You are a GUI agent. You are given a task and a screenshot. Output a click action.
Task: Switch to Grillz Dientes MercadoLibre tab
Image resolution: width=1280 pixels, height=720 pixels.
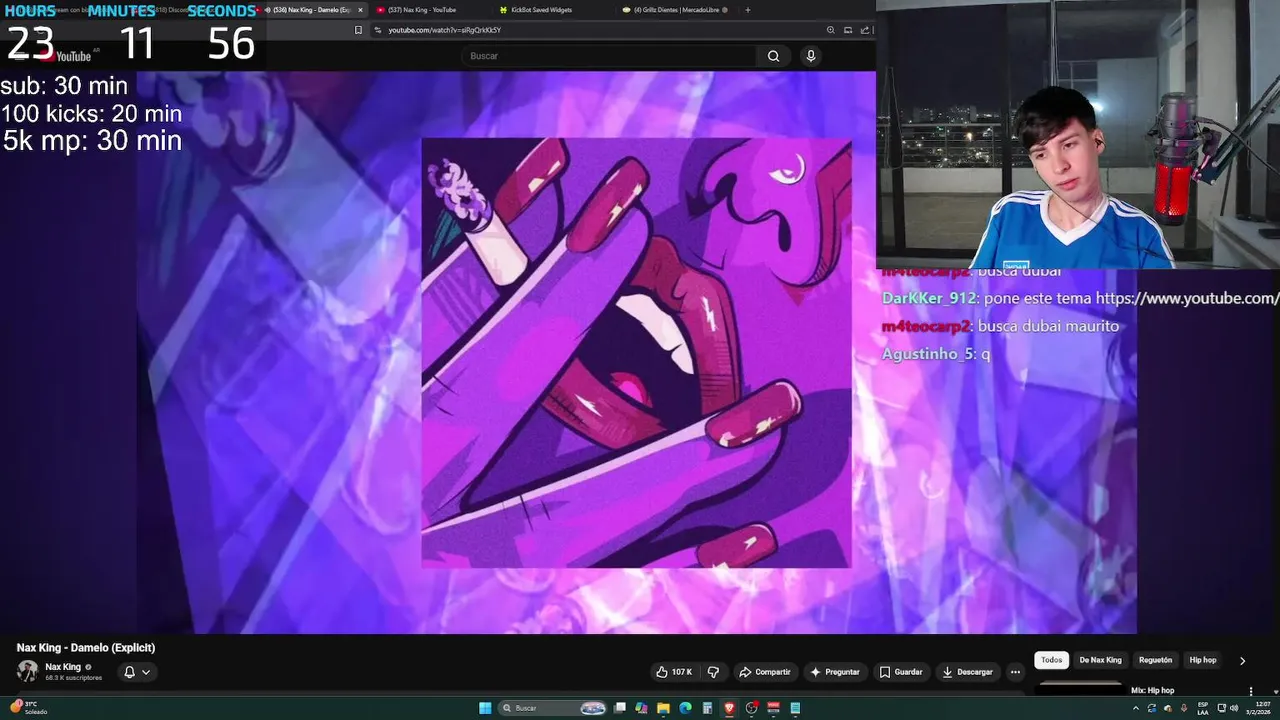[x=675, y=10]
